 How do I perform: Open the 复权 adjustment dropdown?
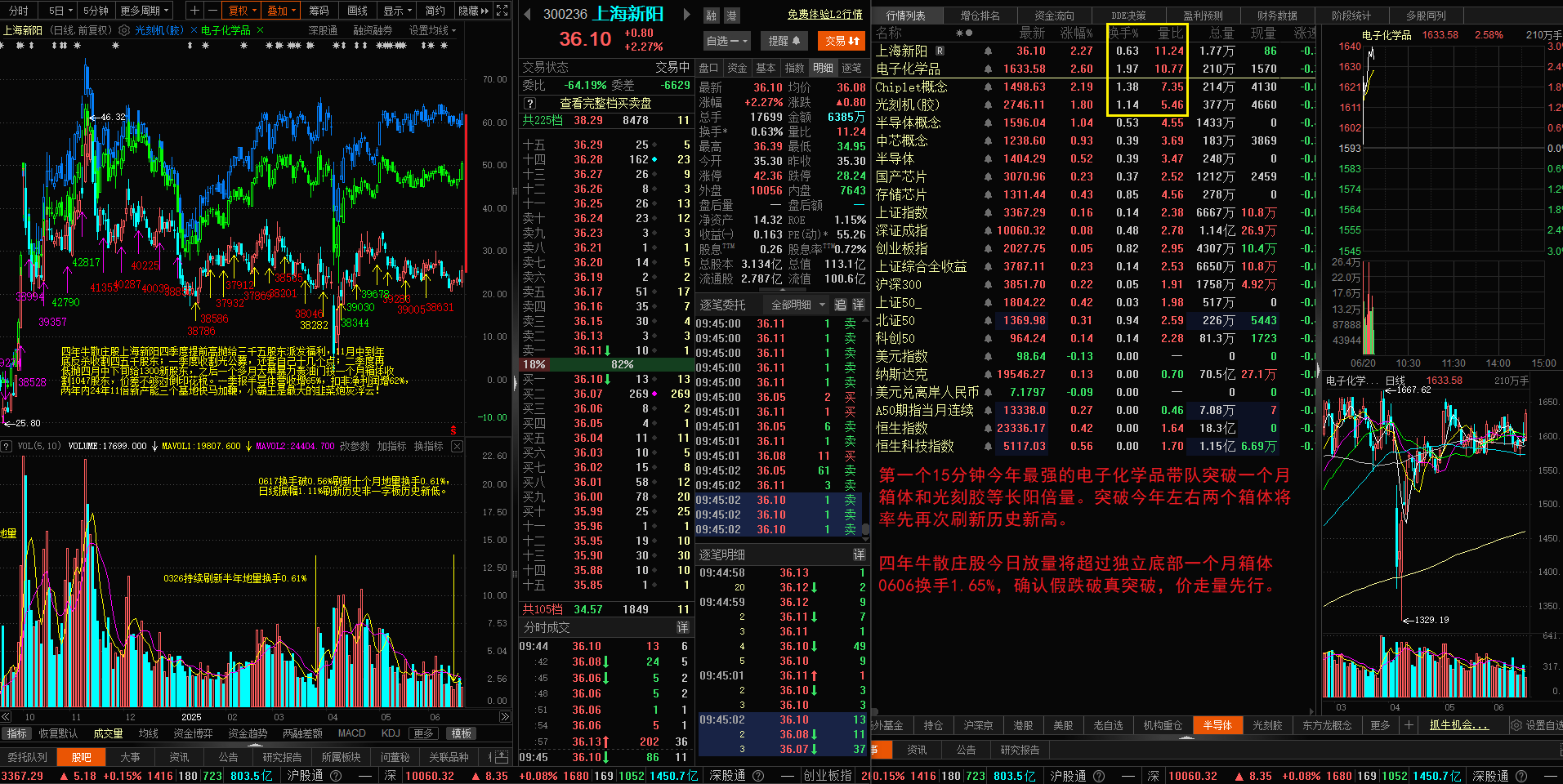[x=243, y=11]
